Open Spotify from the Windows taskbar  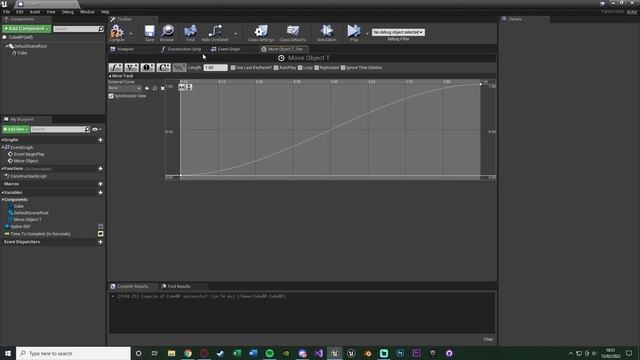[x=269, y=353]
